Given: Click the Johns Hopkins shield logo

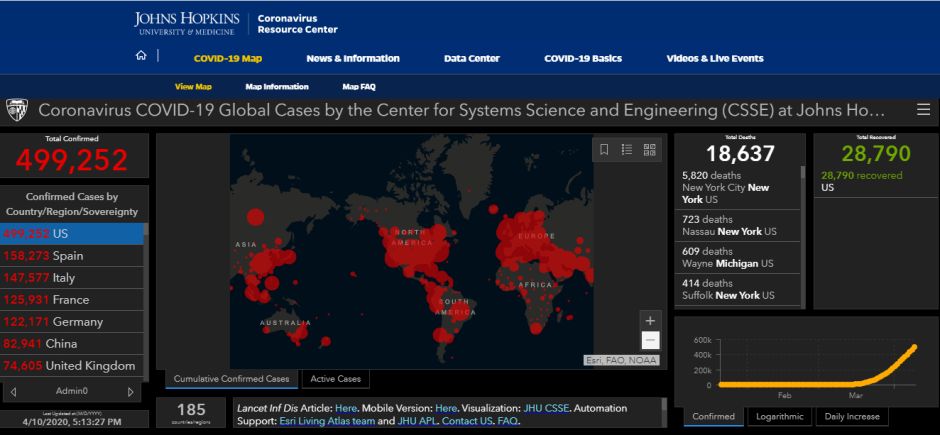Looking at the screenshot, I should 17,110.
